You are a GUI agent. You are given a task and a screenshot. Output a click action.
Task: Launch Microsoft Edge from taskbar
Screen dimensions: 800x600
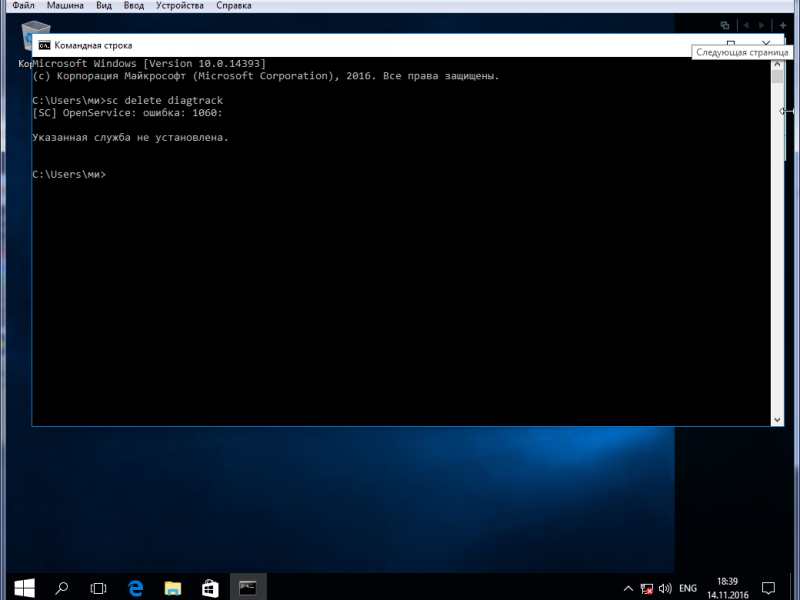[x=135, y=588]
